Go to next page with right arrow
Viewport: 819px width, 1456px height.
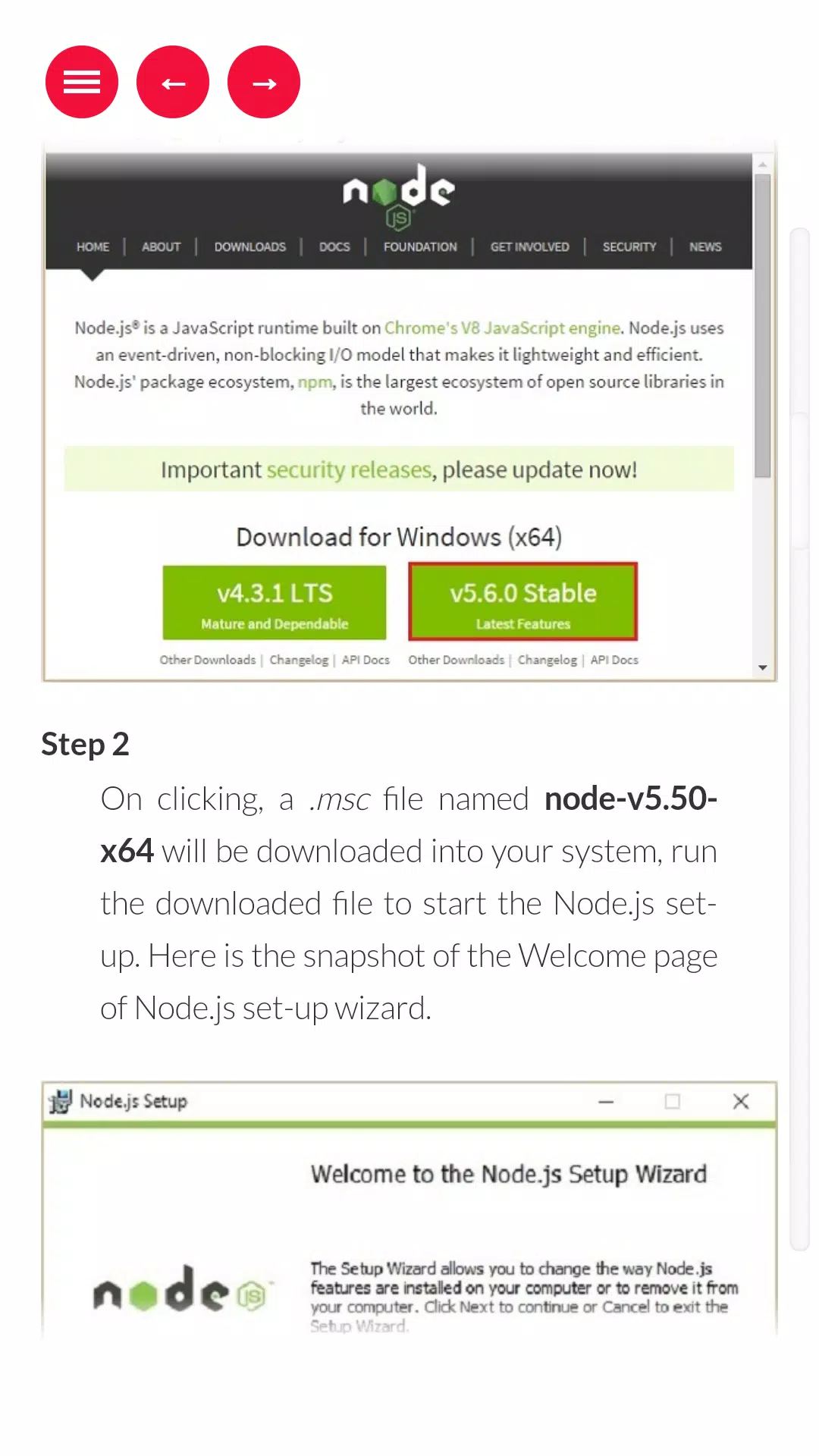(x=264, y=82)
